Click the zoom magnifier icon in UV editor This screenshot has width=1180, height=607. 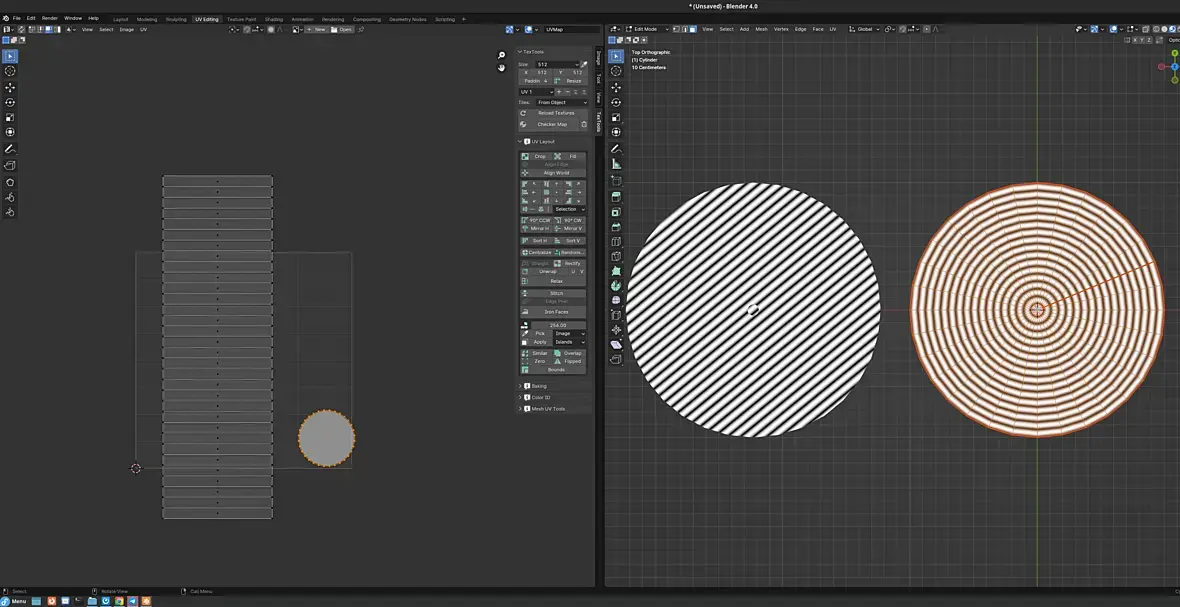(502, 56)
